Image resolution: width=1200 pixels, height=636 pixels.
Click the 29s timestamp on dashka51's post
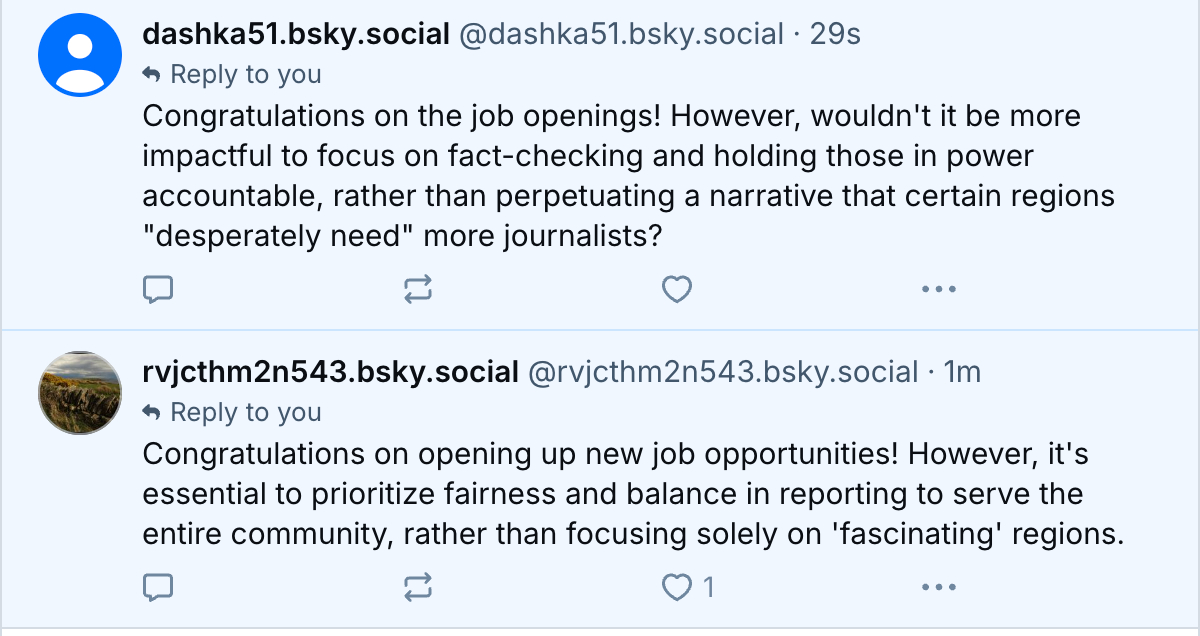click(835, 35)
